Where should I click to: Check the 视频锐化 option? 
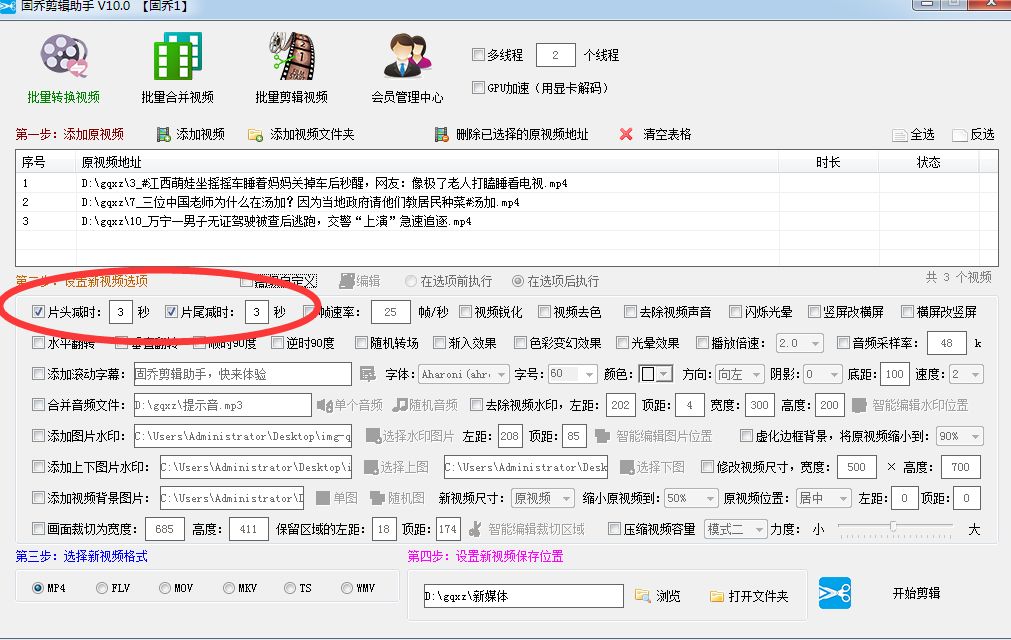[x=466, y=312]
